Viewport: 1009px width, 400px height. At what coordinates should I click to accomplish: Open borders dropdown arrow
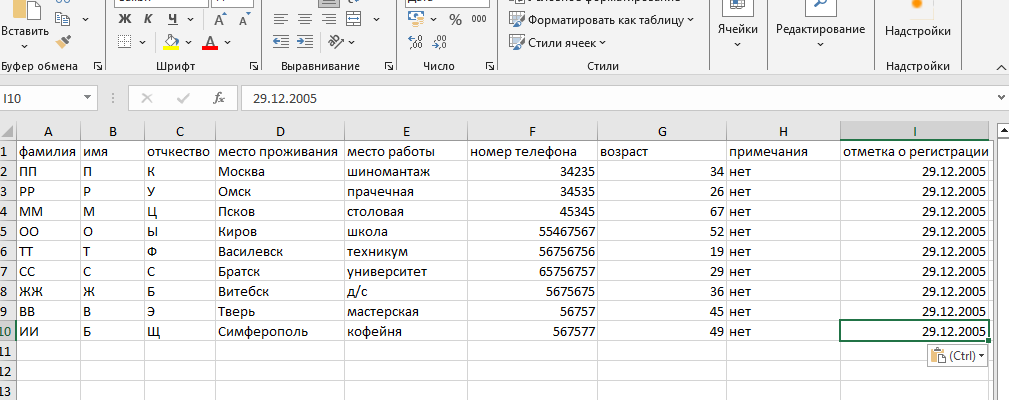tap(143, 42)
